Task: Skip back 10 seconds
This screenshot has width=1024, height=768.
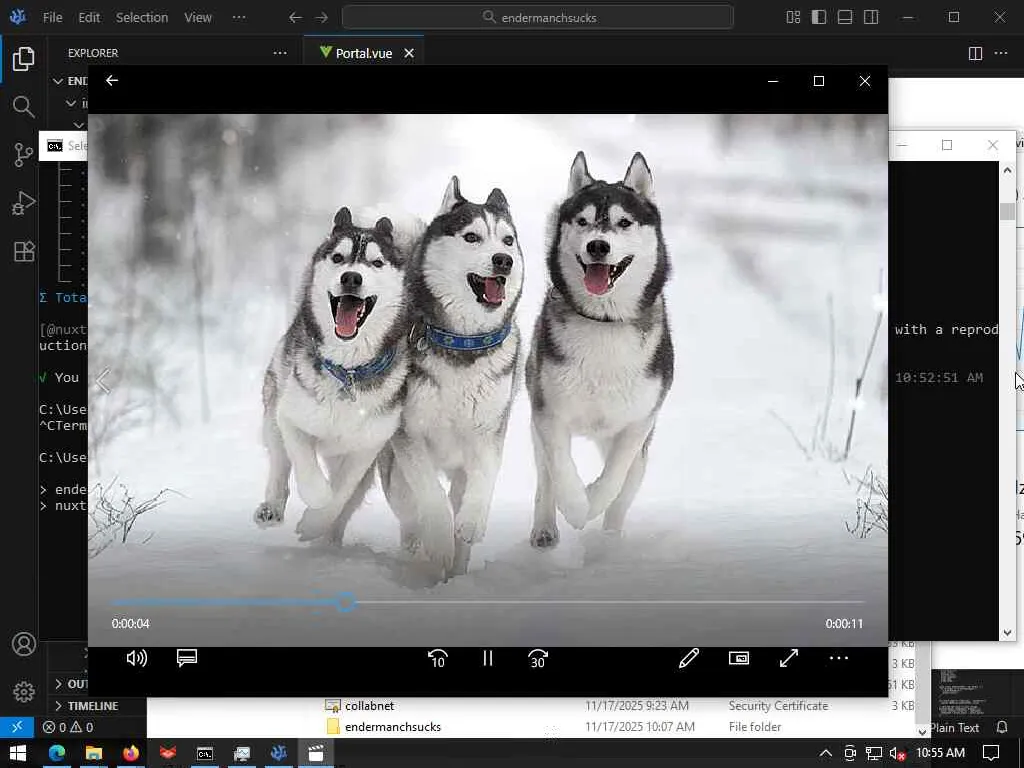Action: (x=437, y=658)
